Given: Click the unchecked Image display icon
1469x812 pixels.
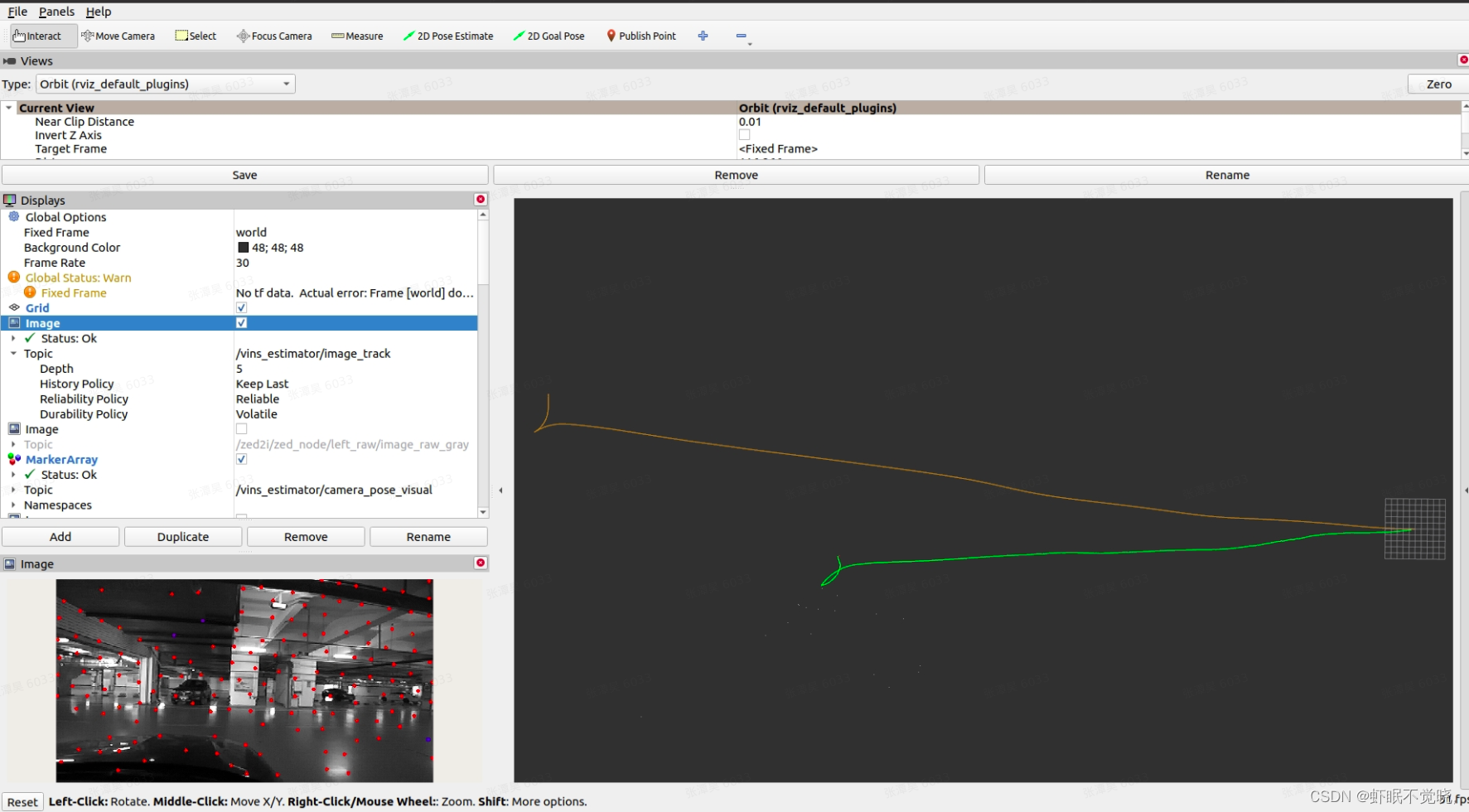Looking at the screenshot, I should [14, 428].
